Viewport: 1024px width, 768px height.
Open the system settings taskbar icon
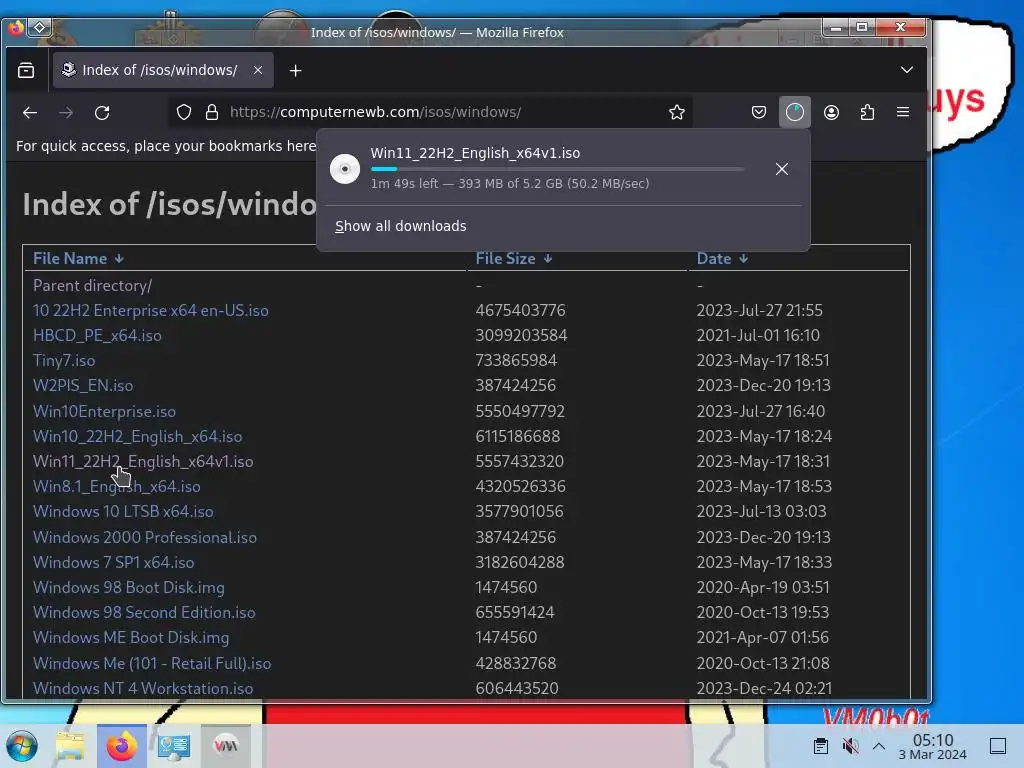pos(174,746)
